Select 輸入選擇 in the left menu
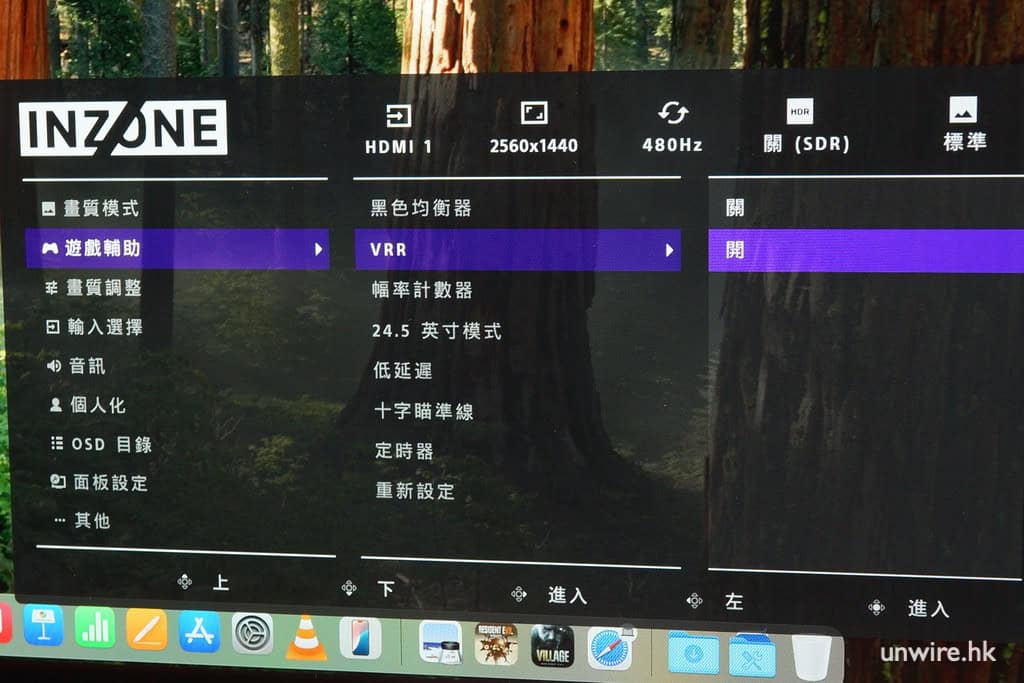This screenshot has height=683, width=1024. pos(104,327)
